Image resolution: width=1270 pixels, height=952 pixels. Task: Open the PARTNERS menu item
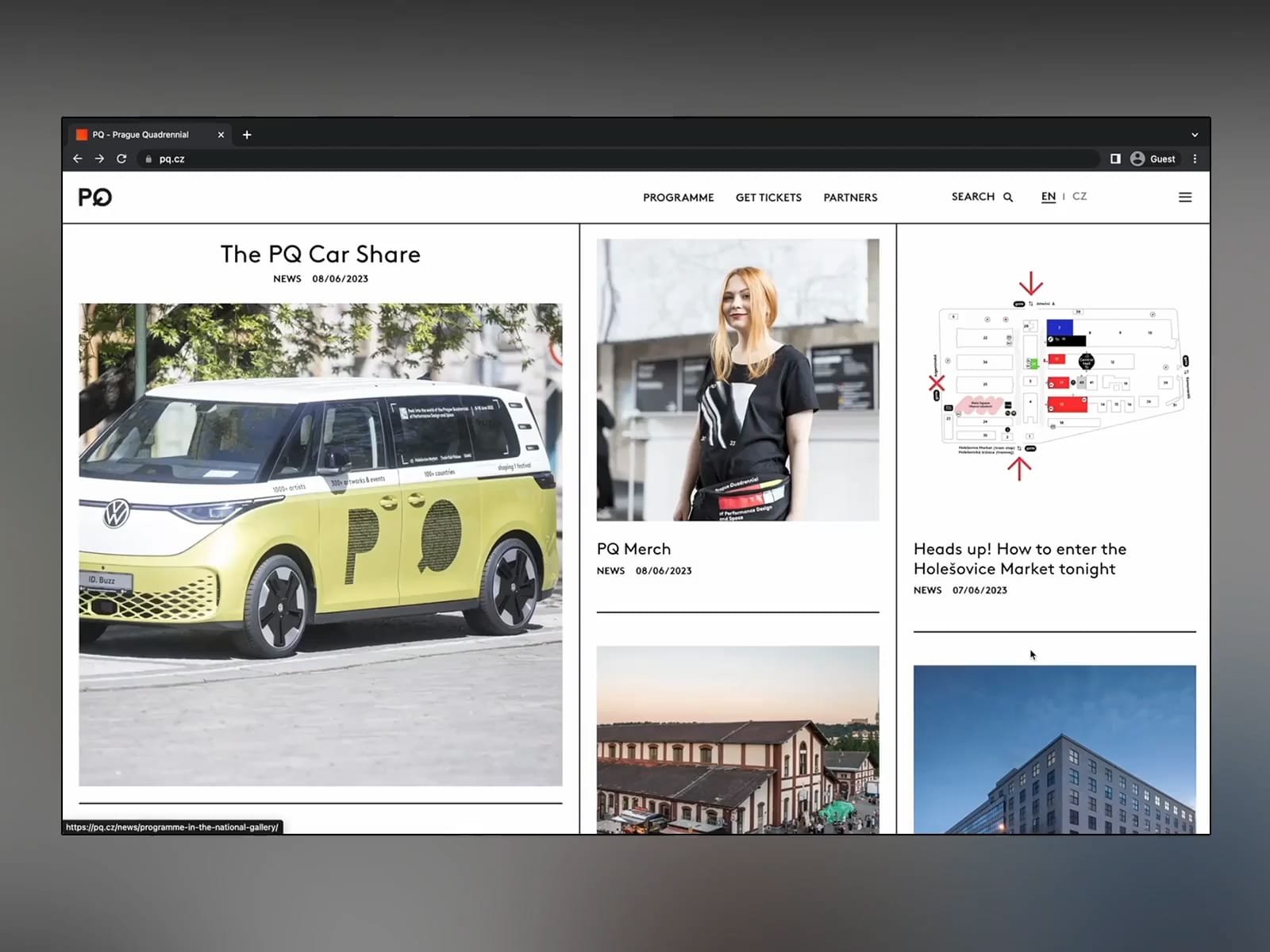click(x=850, y=198)
